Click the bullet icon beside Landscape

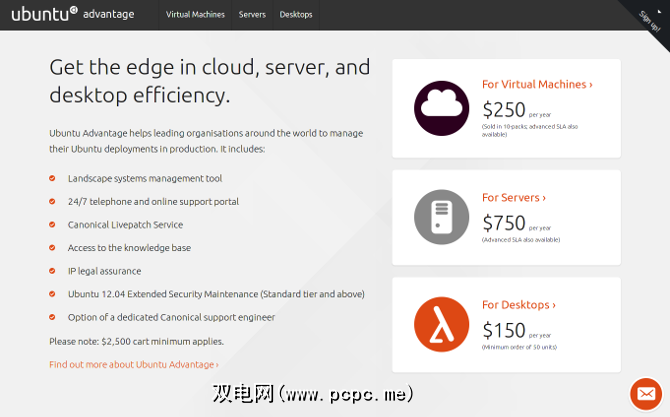pyautogui.click(x=52, y=178)
